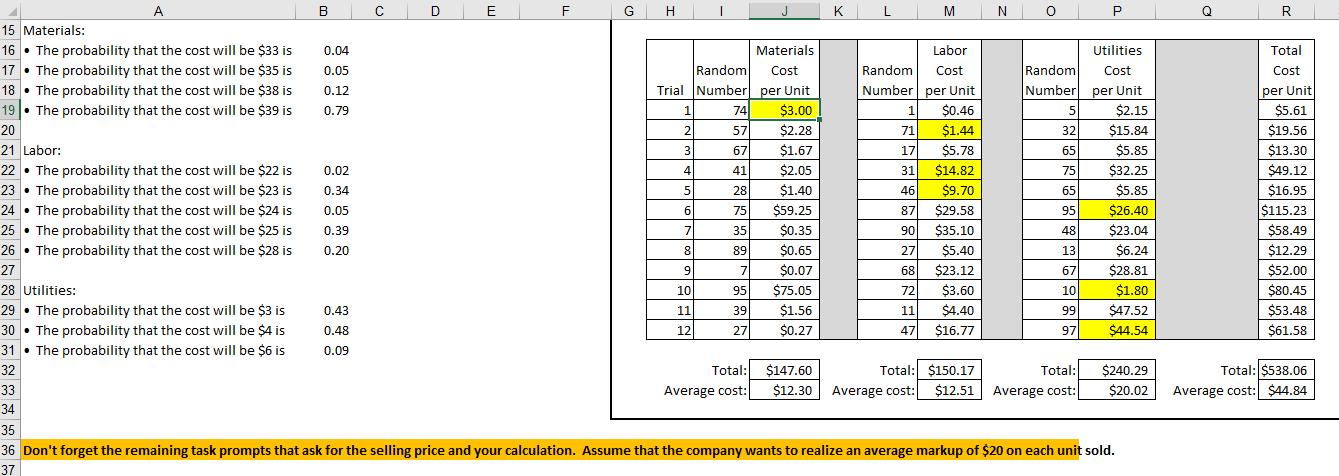This screenshot has width=1339, height=476.
Task: Select the $147.60 materials total cell
Action: pyautogui.click(x=785, y=370)
